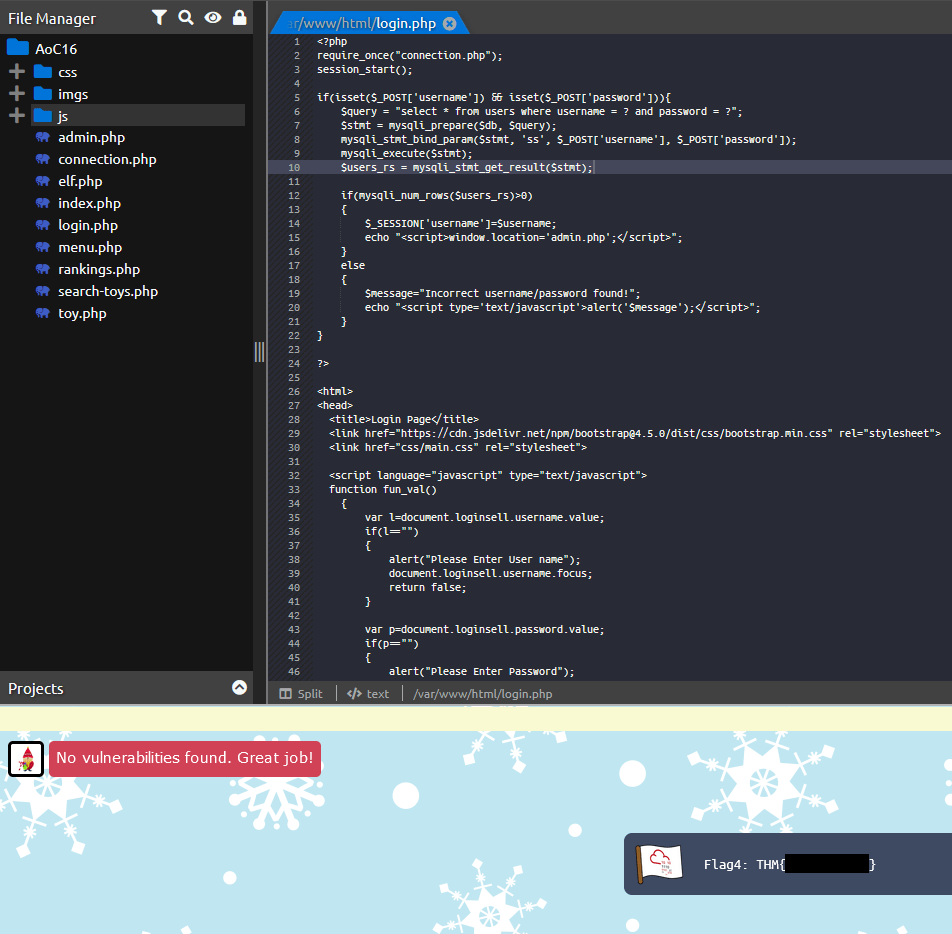Expand the js folder plus sign
952x934 pixels.
click(17, 115)
